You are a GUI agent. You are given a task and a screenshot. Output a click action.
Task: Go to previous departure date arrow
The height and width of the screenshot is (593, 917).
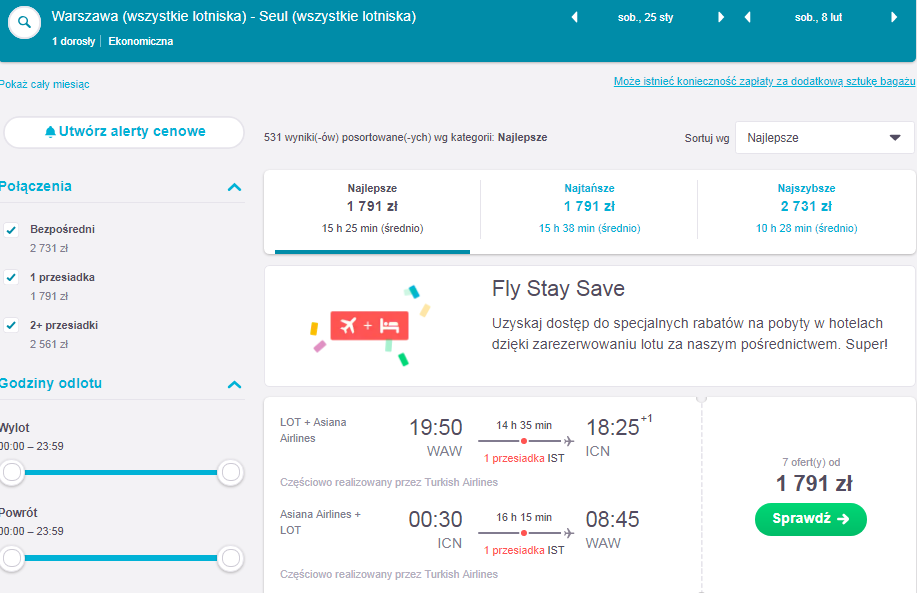point(574,18)
